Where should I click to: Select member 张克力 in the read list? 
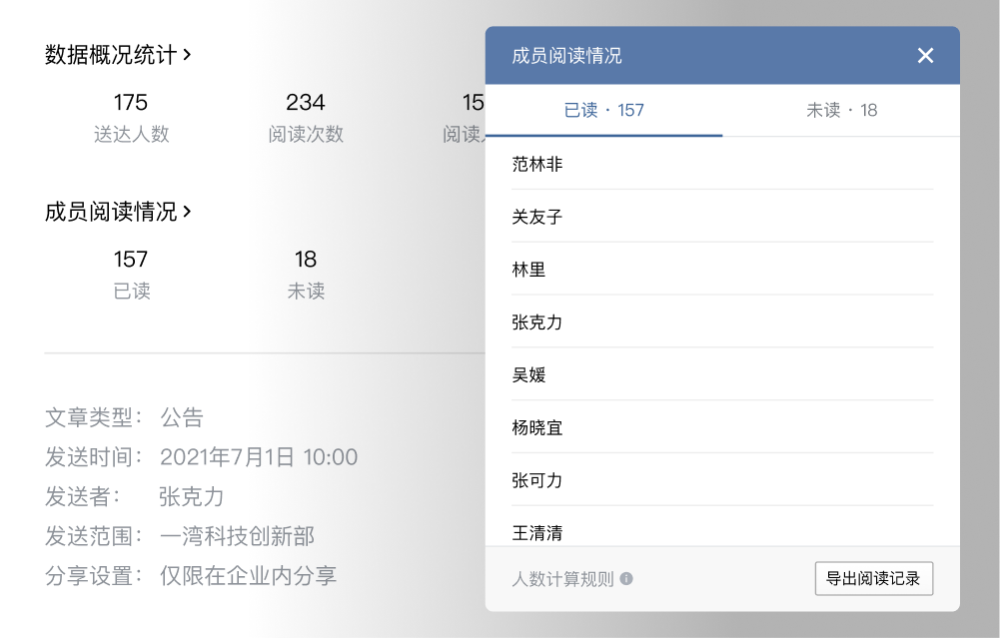pos(537,323)
